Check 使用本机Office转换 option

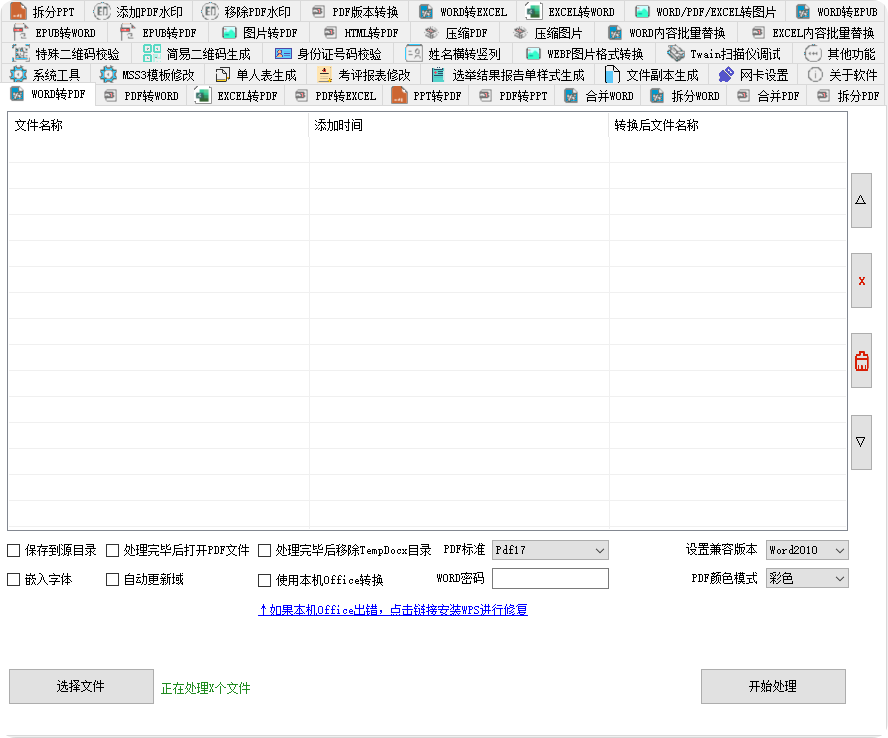[264, 580]
